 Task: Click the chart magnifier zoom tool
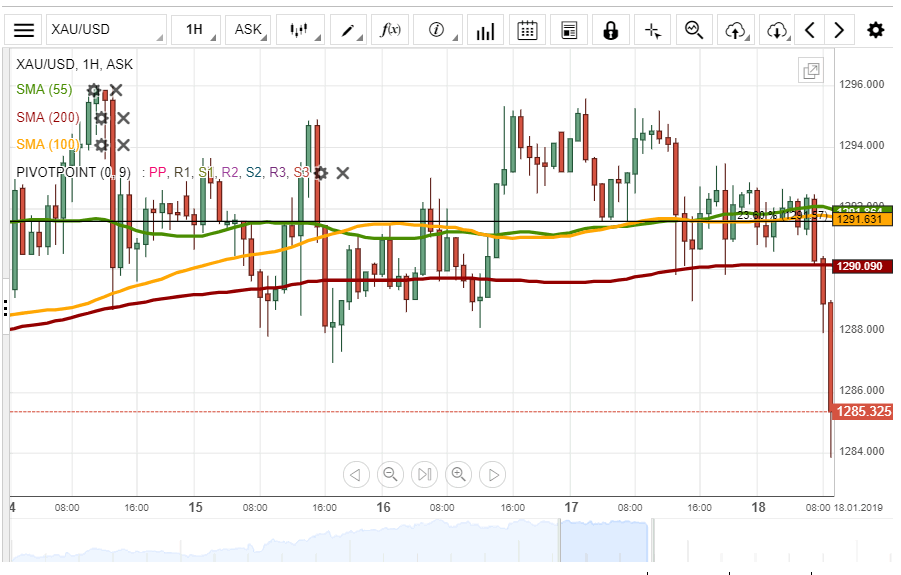pos(694,30)
